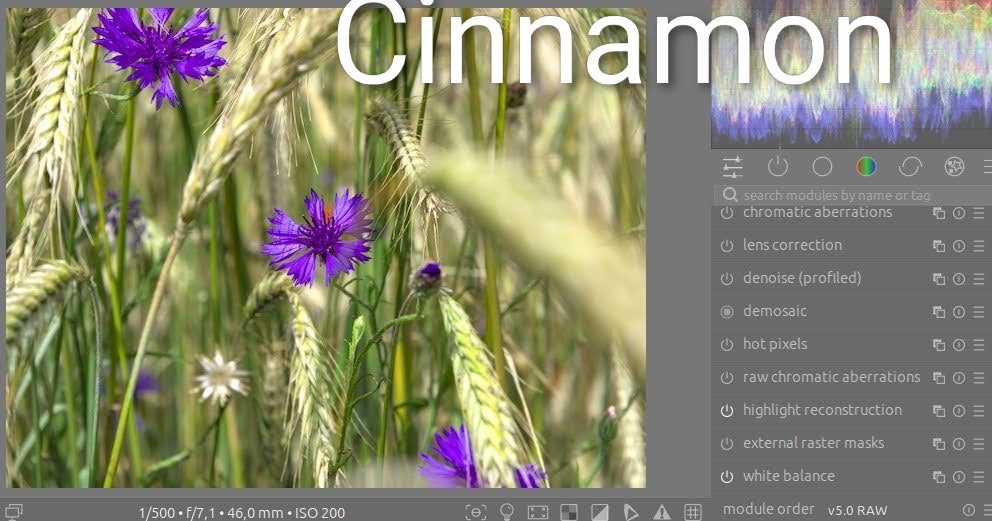Screen dimensions: 992x521
Task: Open multi-instance menu for raw chromatic aberrations
Action: click(x=939, y=378)
